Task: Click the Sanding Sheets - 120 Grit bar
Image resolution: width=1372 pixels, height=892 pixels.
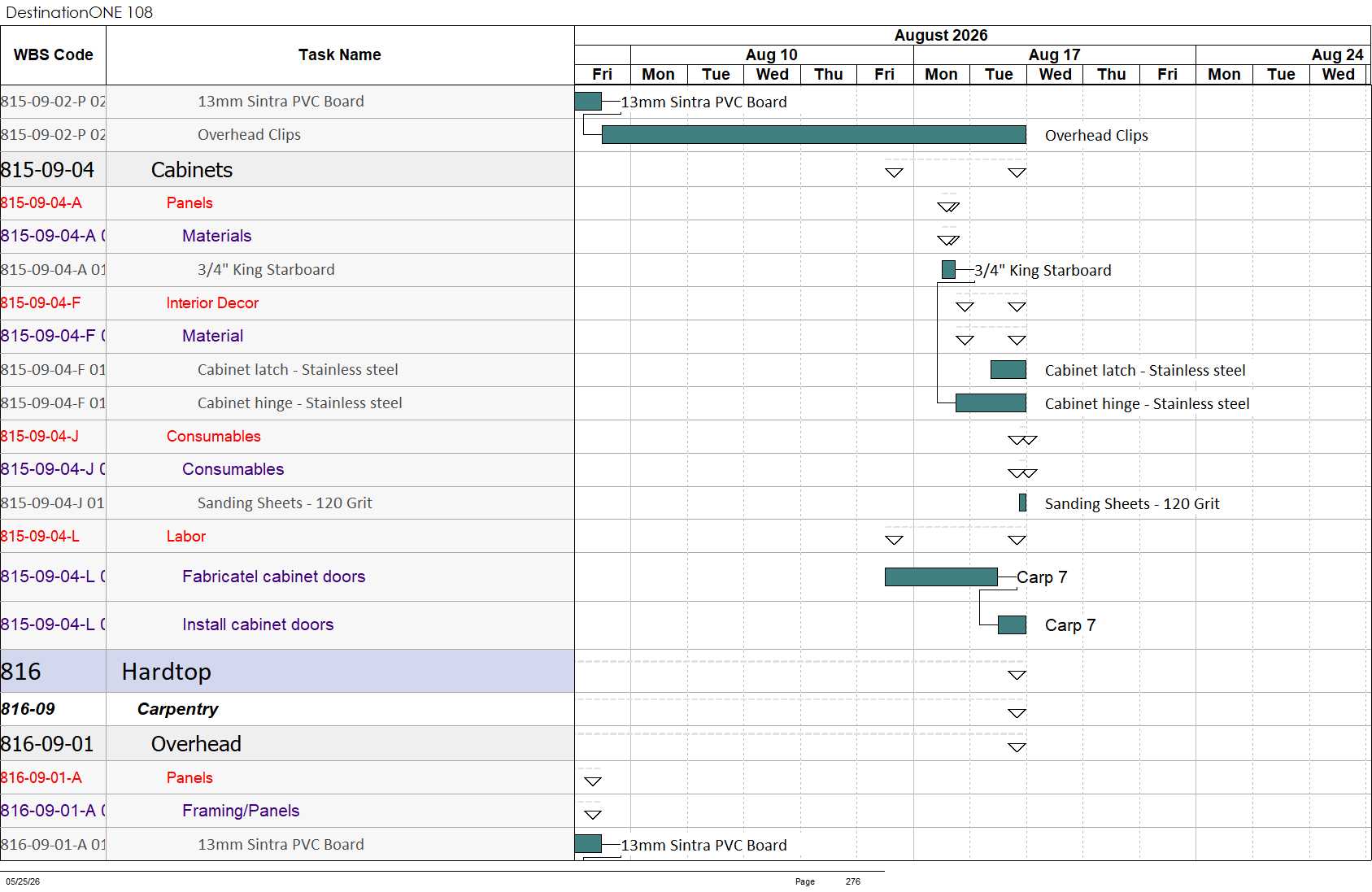Action: coord(1022,503)
